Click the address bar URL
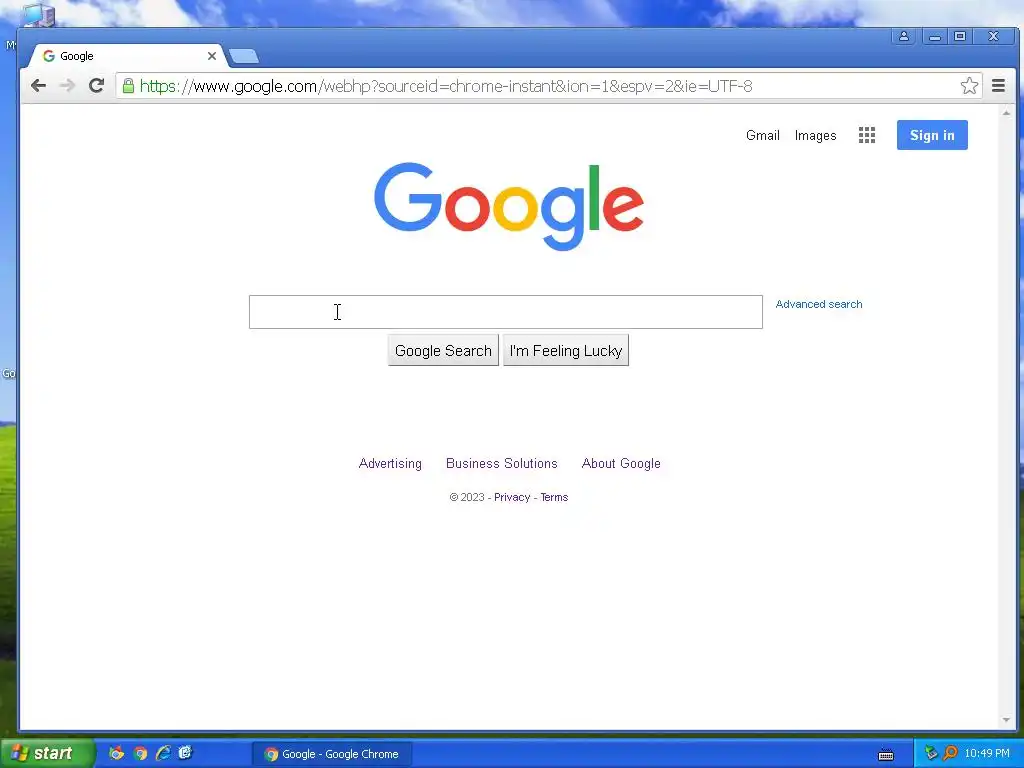The height and width of the screenshot is (768, 1024). [446, 86]
